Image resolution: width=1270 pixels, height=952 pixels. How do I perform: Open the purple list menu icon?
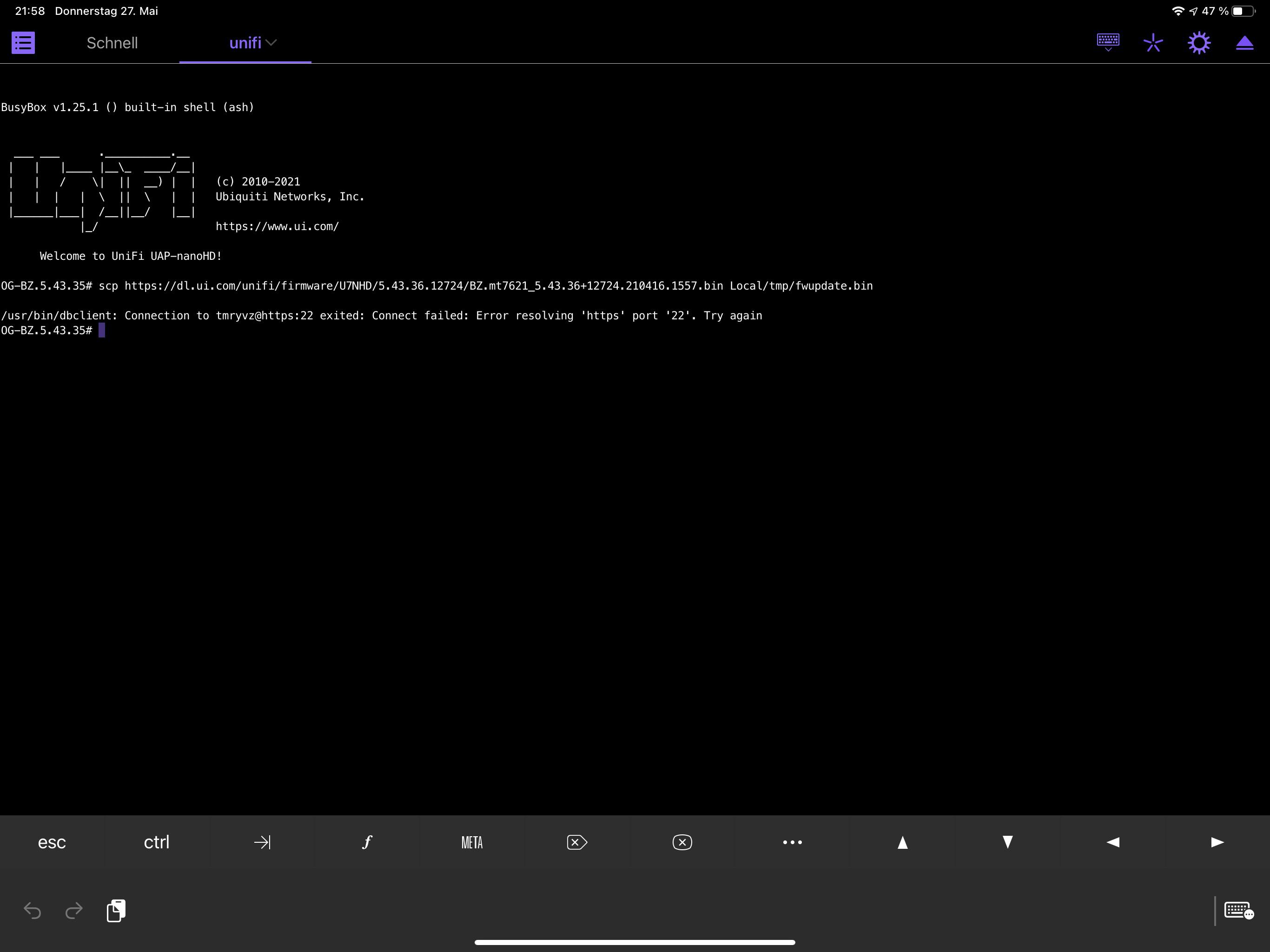click(24, 43)
